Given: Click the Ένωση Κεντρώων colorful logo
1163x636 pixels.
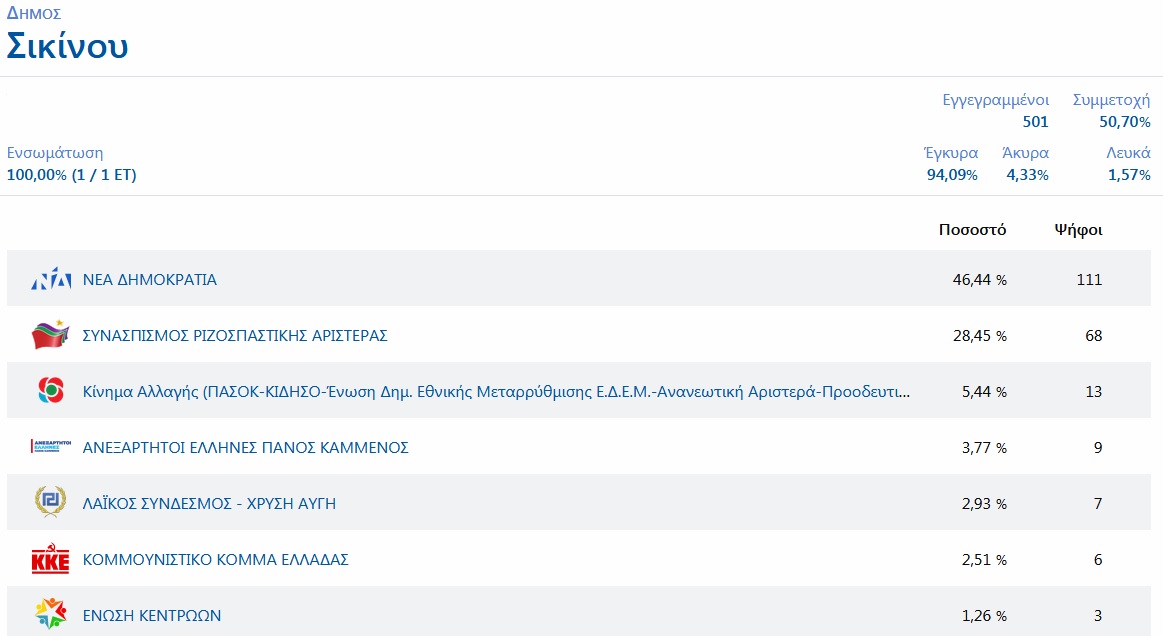Looking at the screenshot, I should coord(51,615).
